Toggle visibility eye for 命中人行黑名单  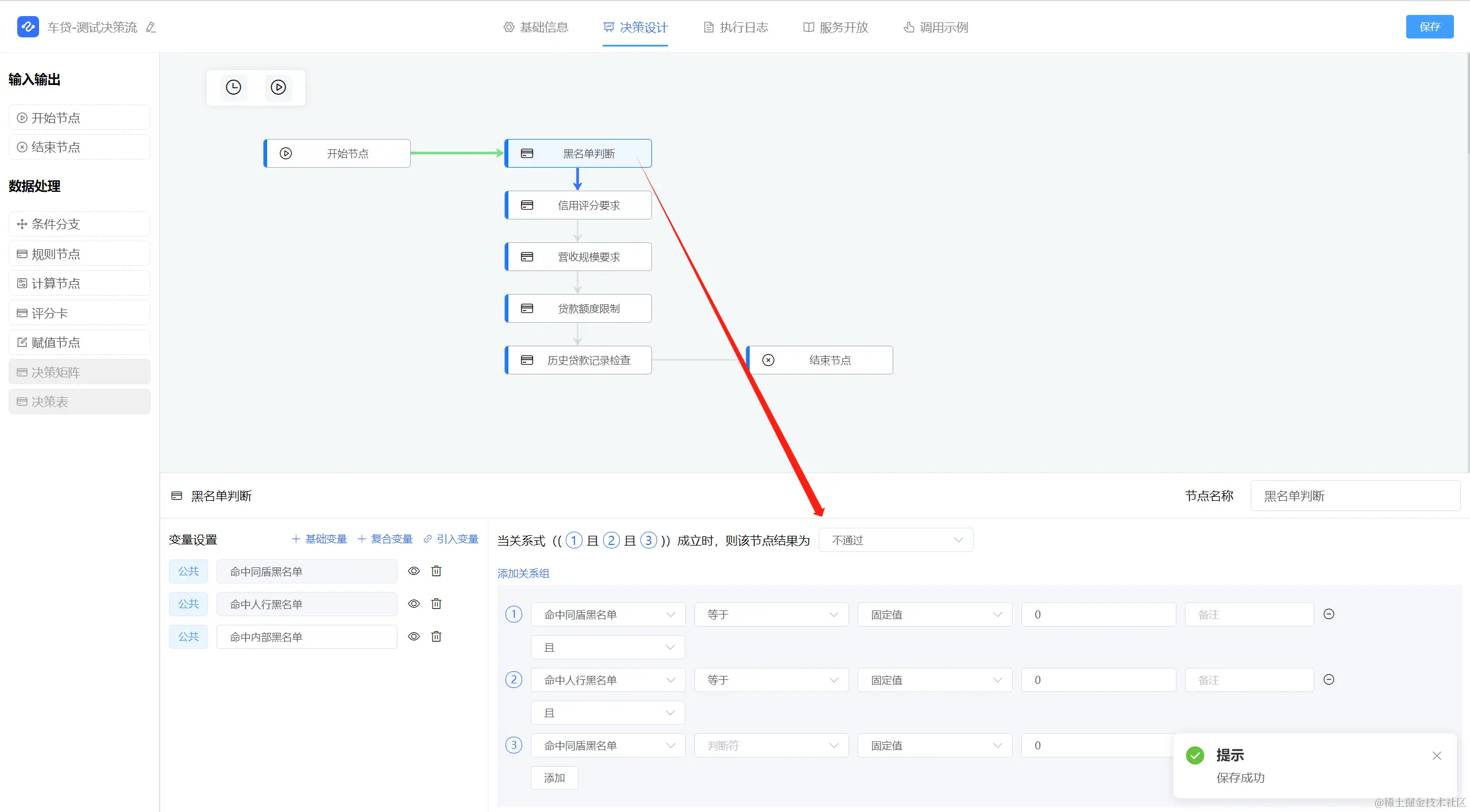point(414,604)
